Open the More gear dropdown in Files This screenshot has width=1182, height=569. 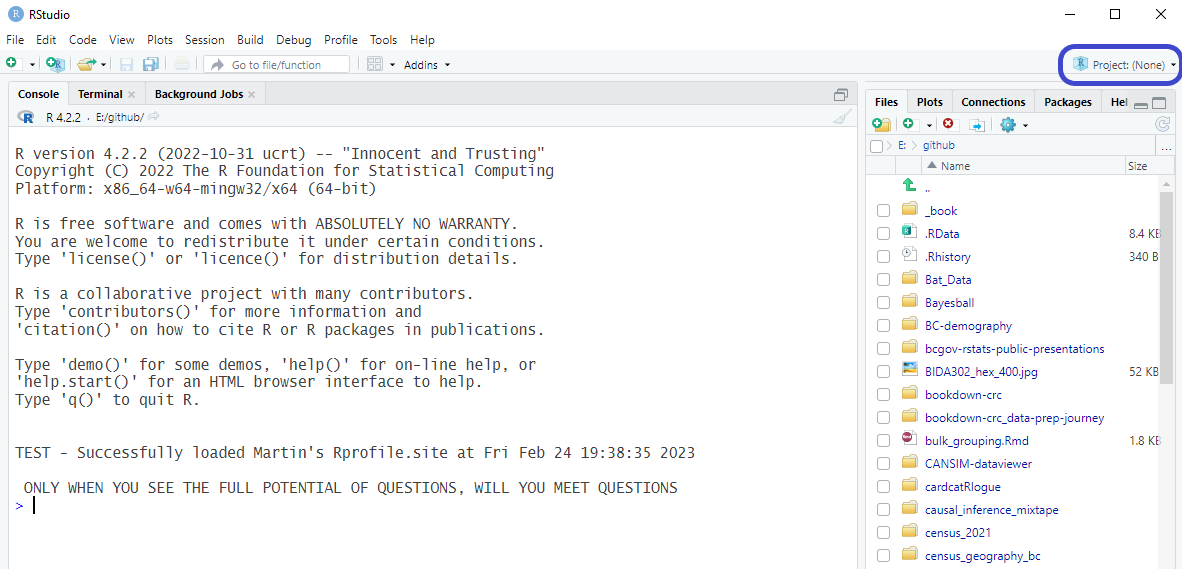coord(1013,125)
